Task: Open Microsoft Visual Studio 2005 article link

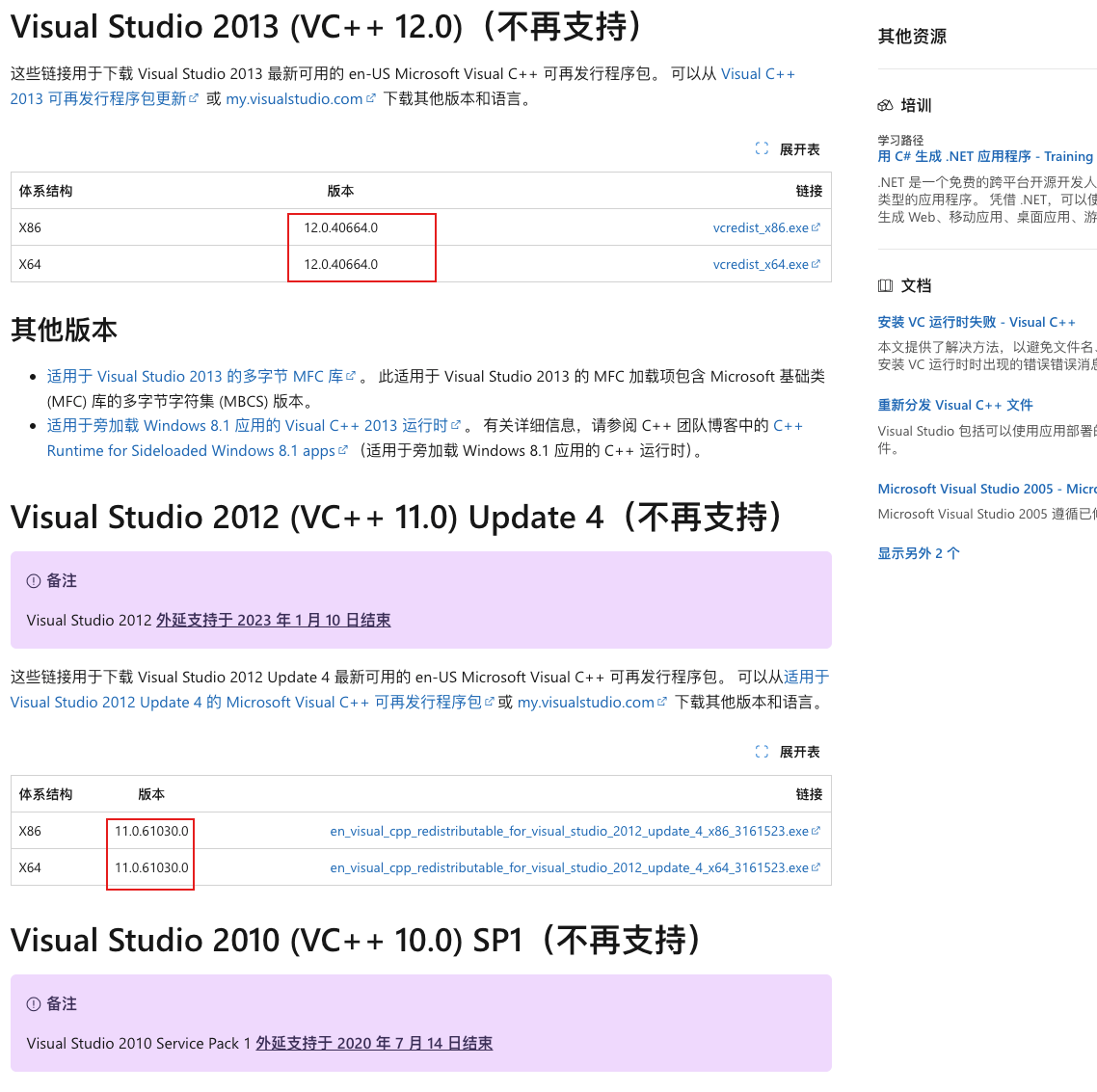Action: (x=986, y=489)
